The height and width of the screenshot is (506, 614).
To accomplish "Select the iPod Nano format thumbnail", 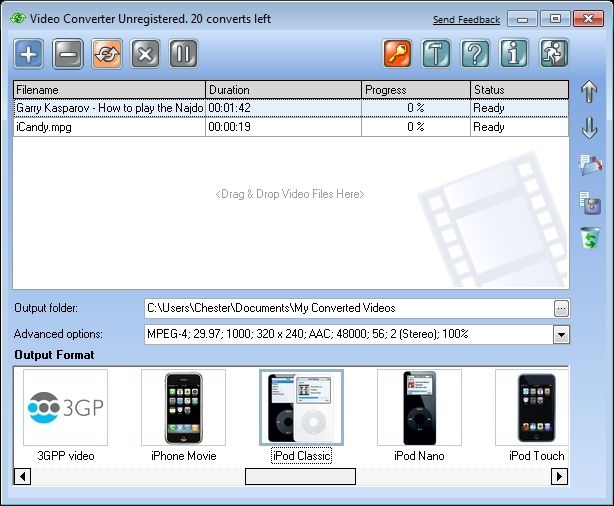I will tap(419, 407).
